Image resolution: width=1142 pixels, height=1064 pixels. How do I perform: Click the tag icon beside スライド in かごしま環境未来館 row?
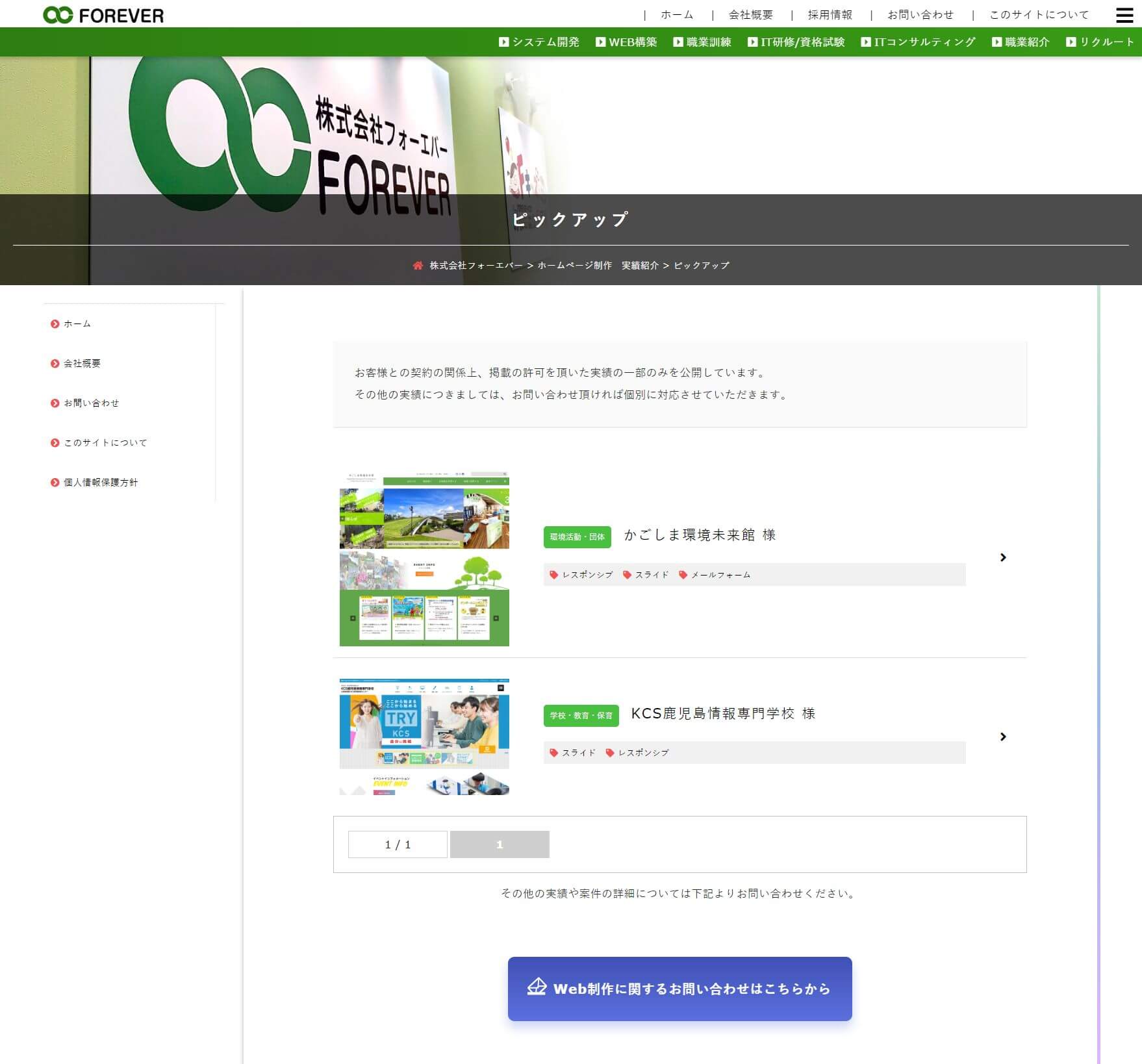(627, 575)
